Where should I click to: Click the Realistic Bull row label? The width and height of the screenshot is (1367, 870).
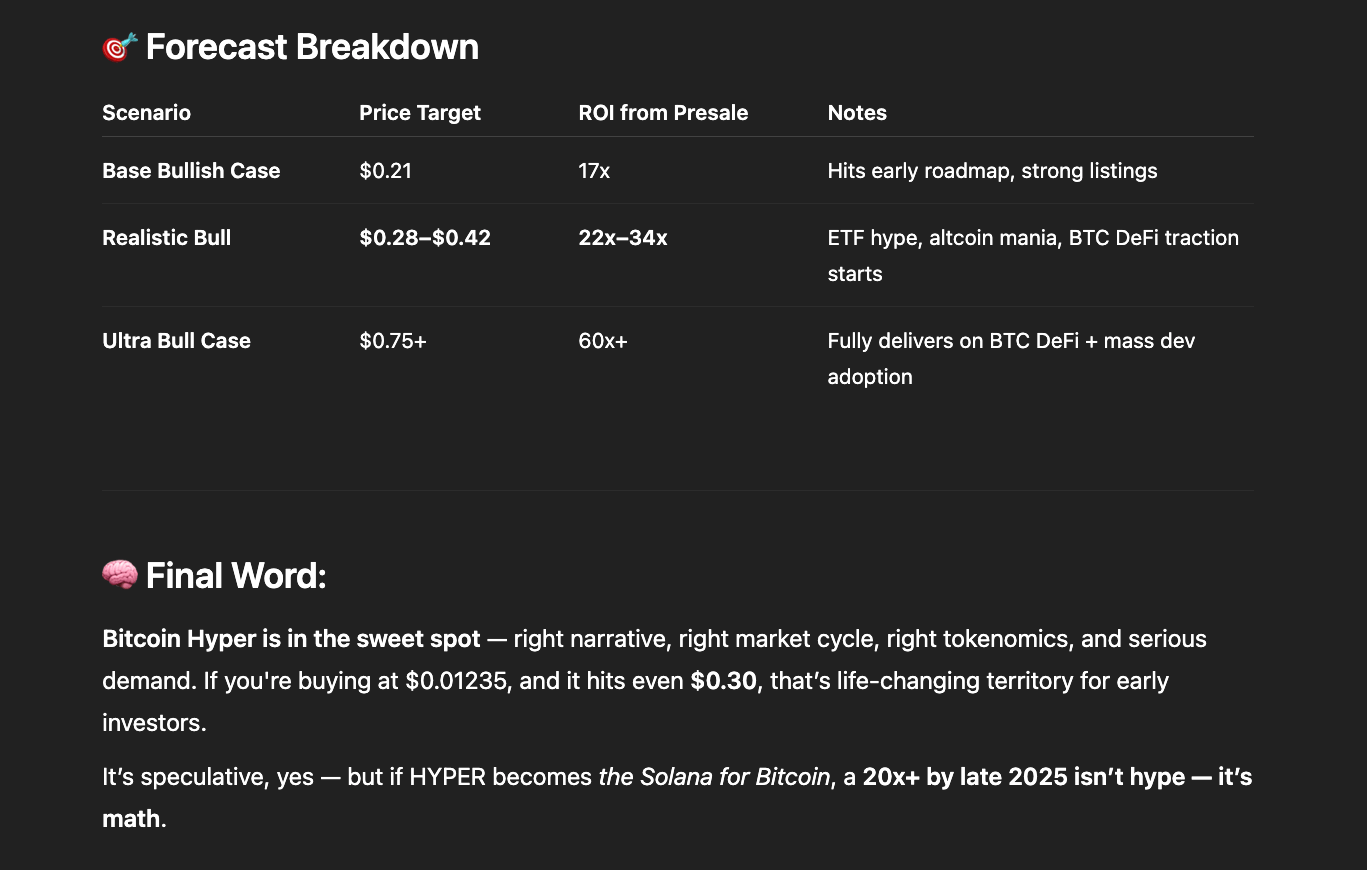click(166, 238)
